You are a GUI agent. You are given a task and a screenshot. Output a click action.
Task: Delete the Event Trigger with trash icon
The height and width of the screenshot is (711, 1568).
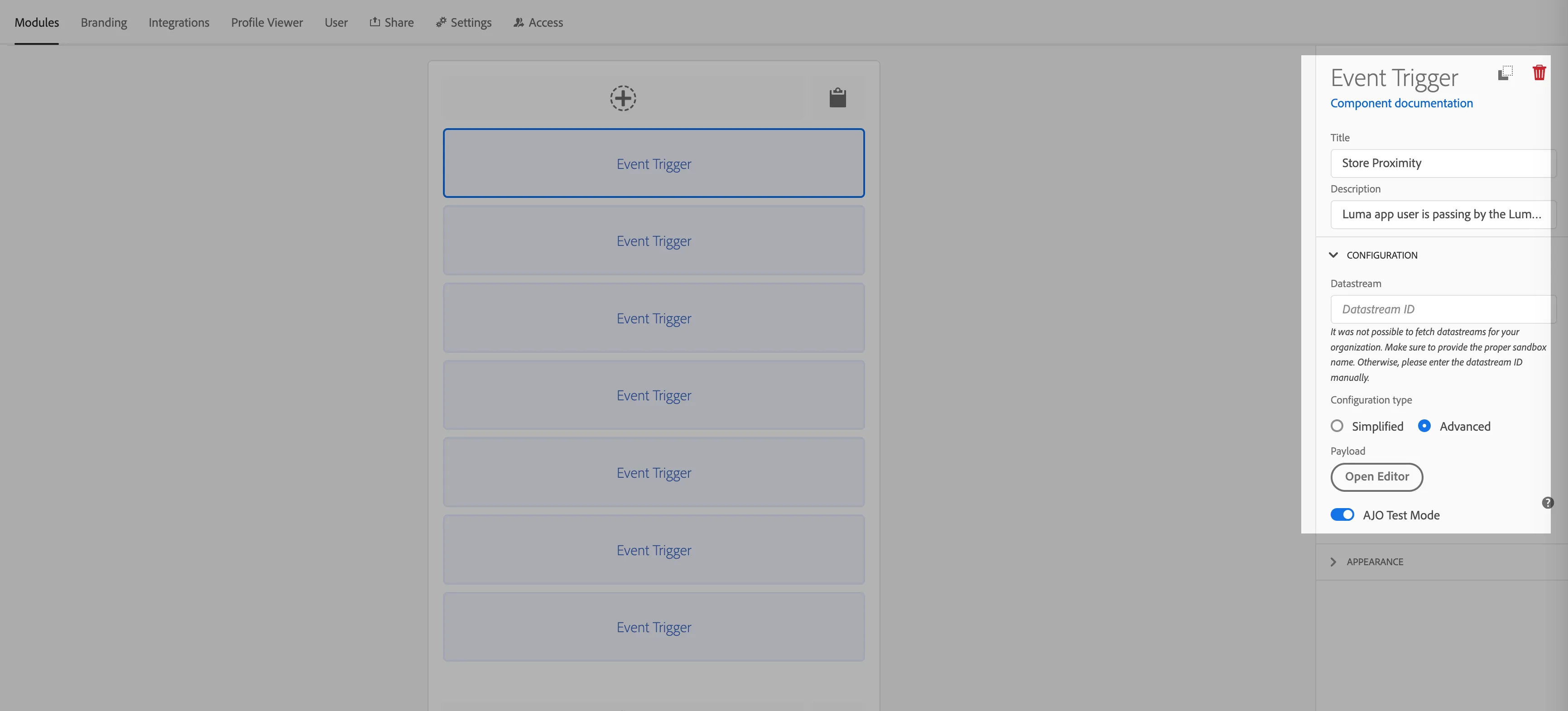[1539, 72]
